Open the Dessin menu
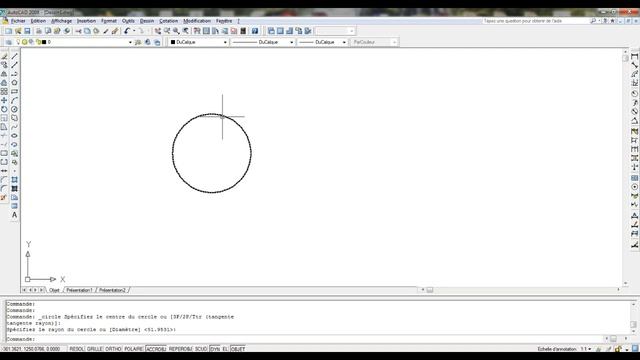The image size is (640, 360). pyautogui.click(x=147, y=21)
